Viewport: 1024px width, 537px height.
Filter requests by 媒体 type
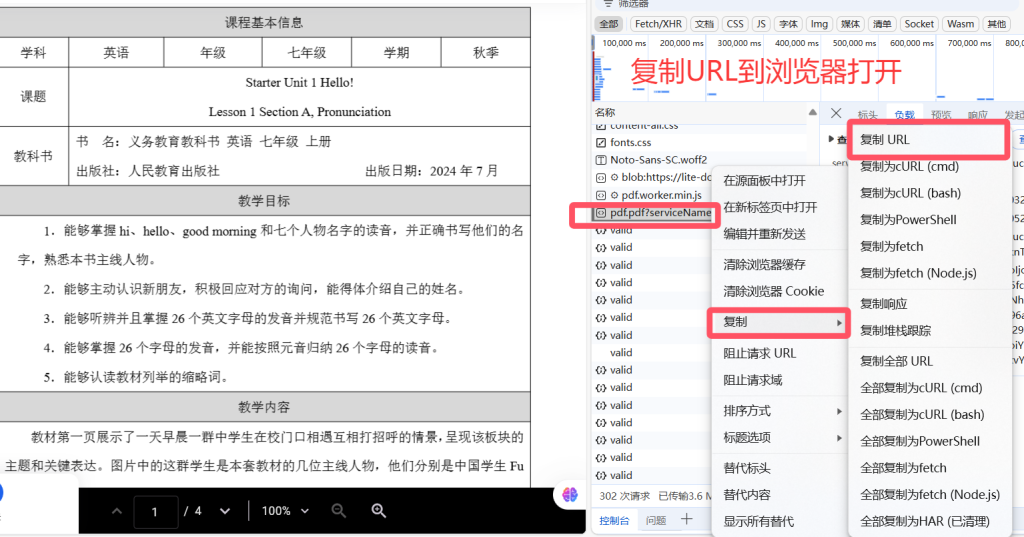point(850,24)
